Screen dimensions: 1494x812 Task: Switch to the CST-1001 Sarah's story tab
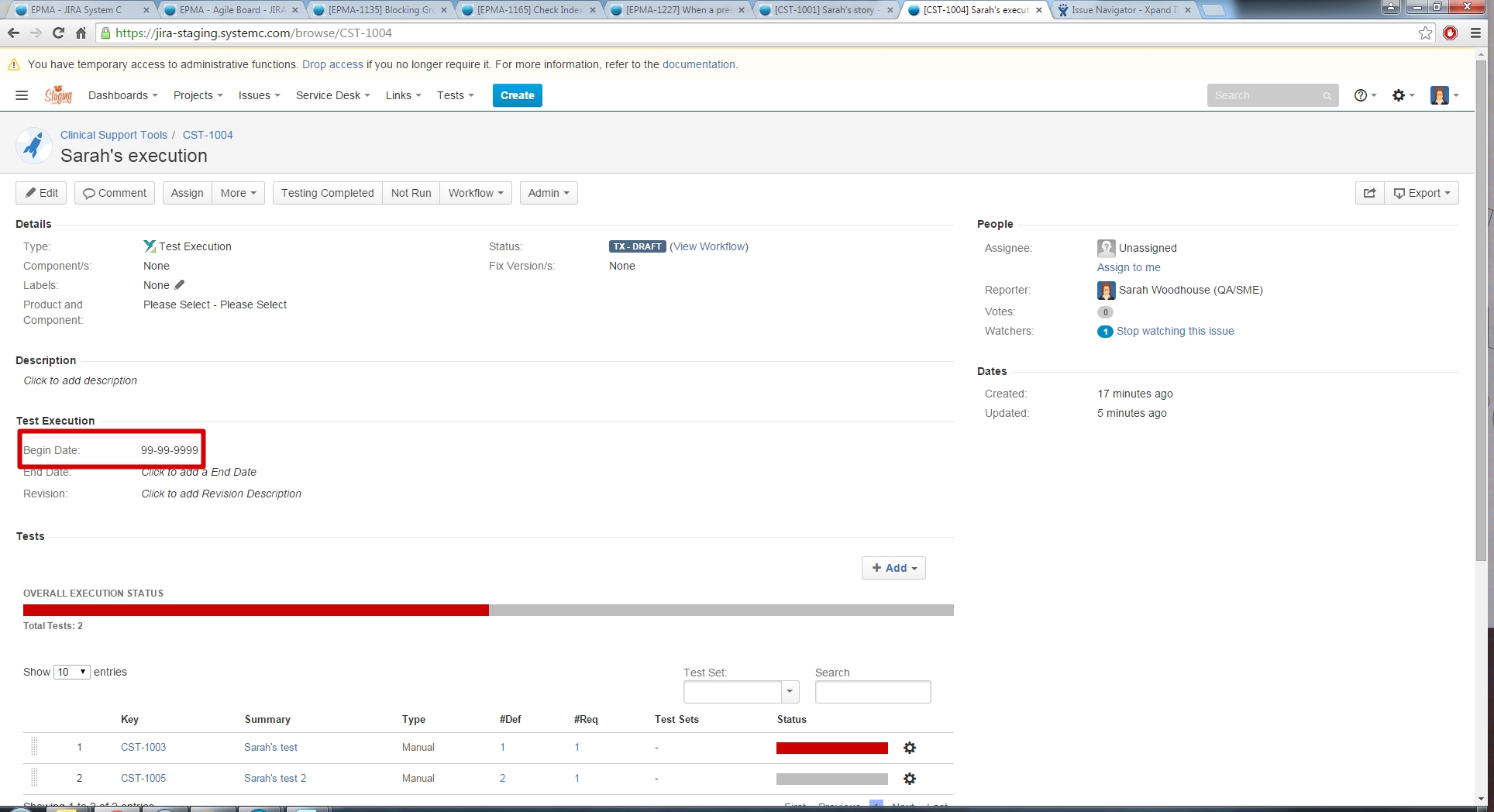pos(824,10)
